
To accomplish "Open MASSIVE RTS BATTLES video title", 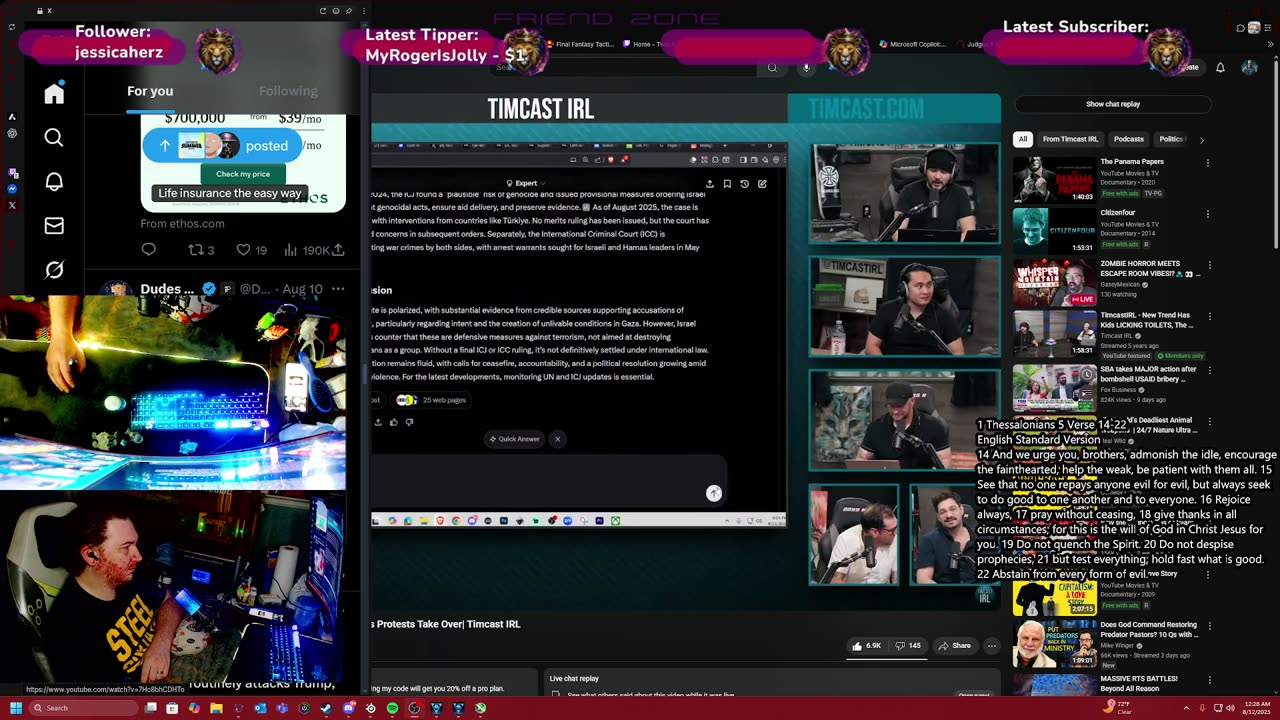I will (x=1138, y=683).
